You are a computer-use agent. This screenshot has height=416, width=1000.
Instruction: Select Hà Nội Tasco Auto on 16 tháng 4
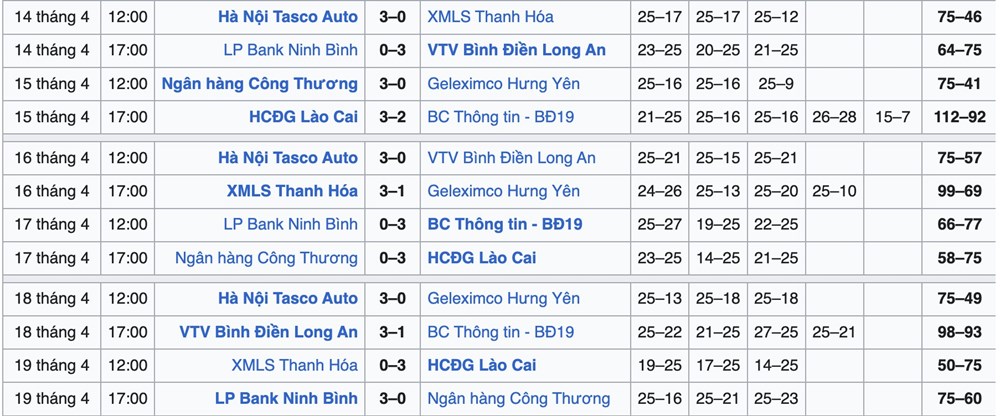287,158
